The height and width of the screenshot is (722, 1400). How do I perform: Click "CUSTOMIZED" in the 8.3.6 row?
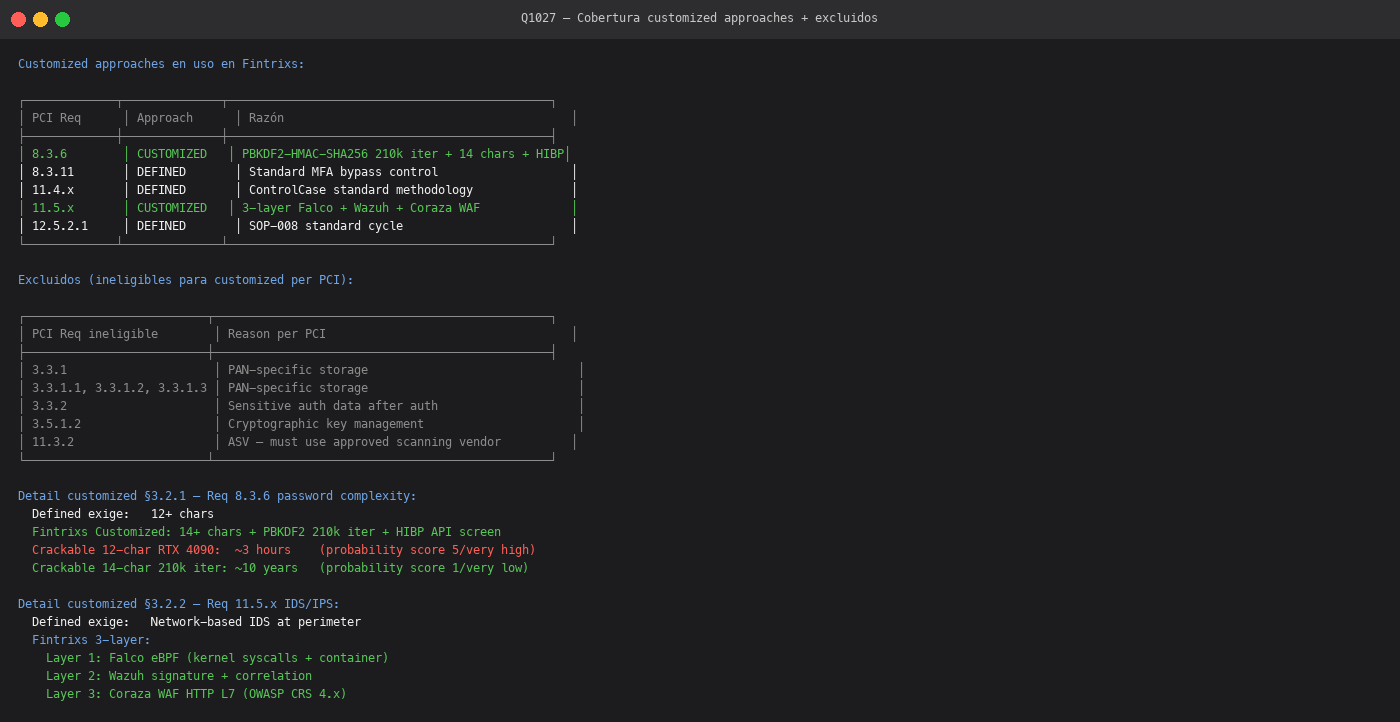(x=172, y=154)
